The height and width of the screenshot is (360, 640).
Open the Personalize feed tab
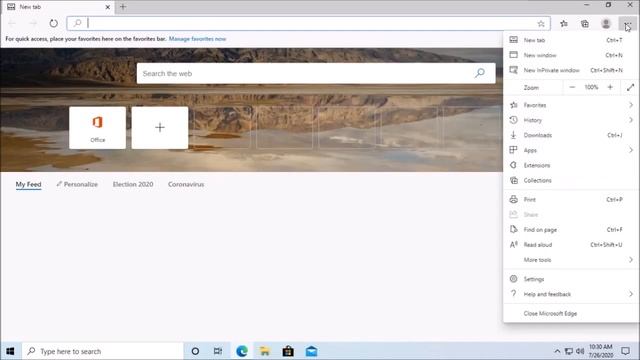tap(77, 184)
